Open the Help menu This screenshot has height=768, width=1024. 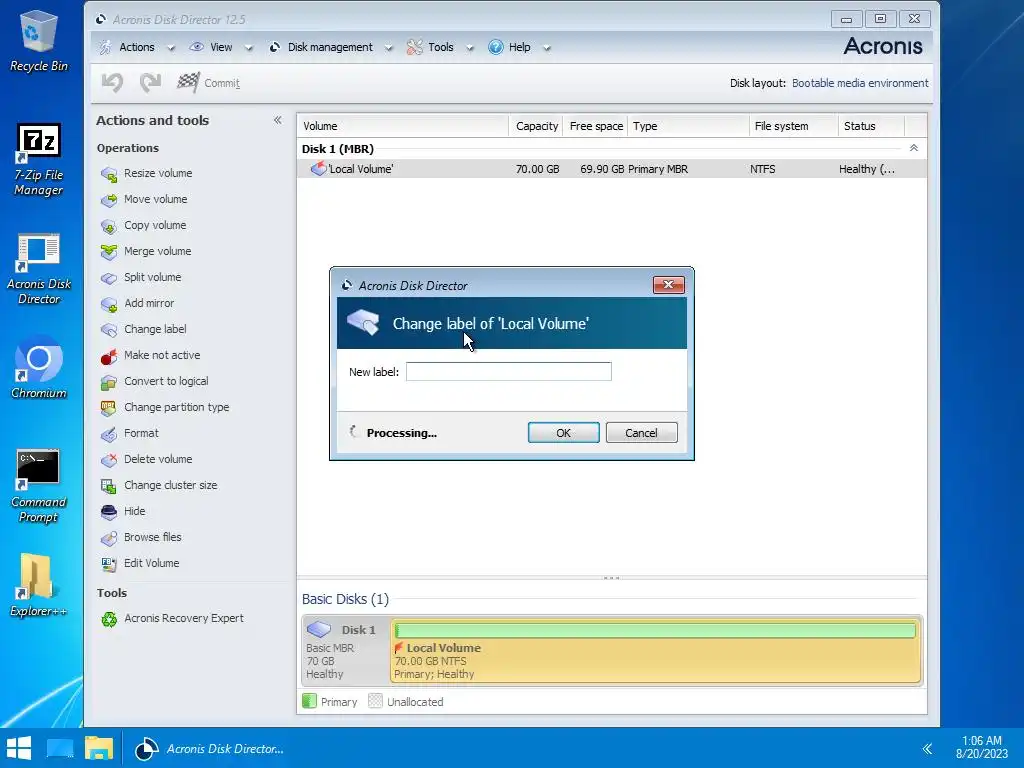(x=510, y=47)
